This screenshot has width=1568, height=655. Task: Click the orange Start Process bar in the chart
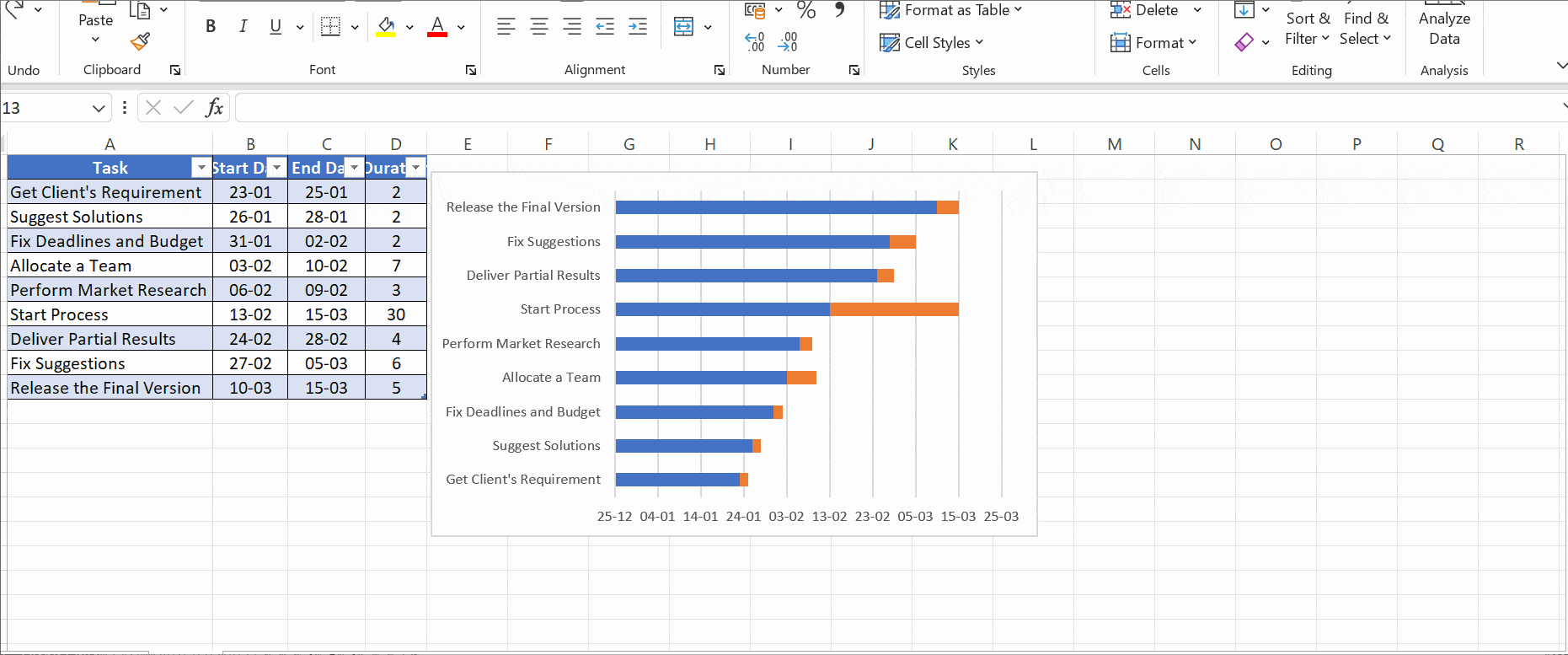(894, 309)
